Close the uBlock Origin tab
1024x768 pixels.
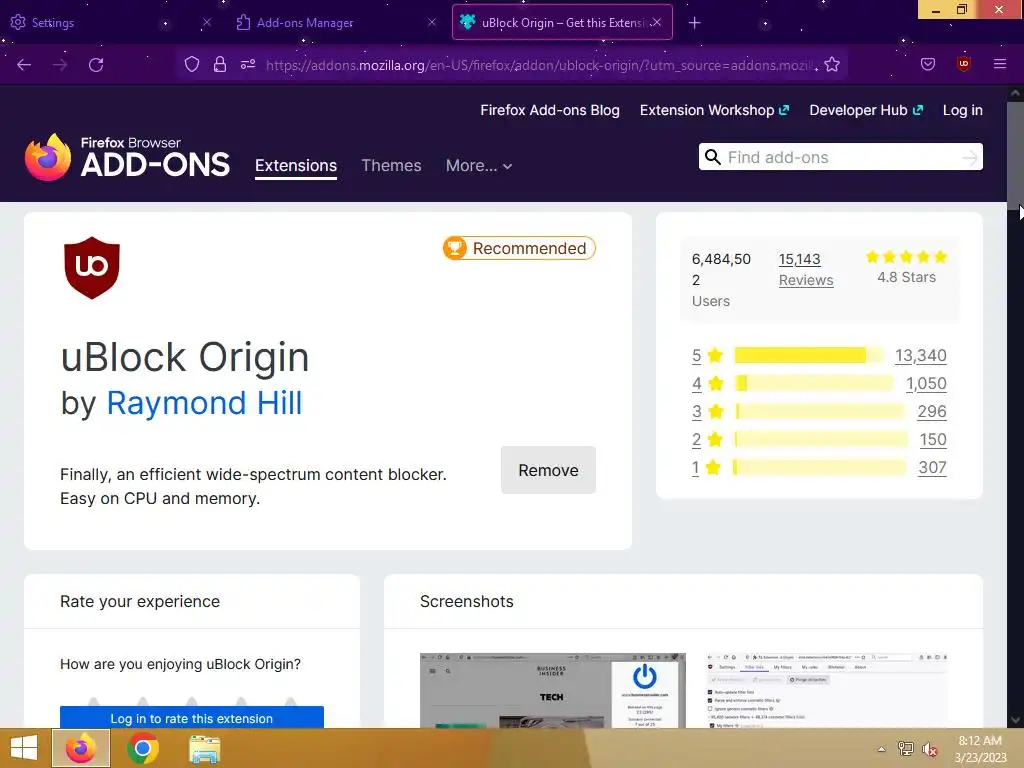[657, 22]
